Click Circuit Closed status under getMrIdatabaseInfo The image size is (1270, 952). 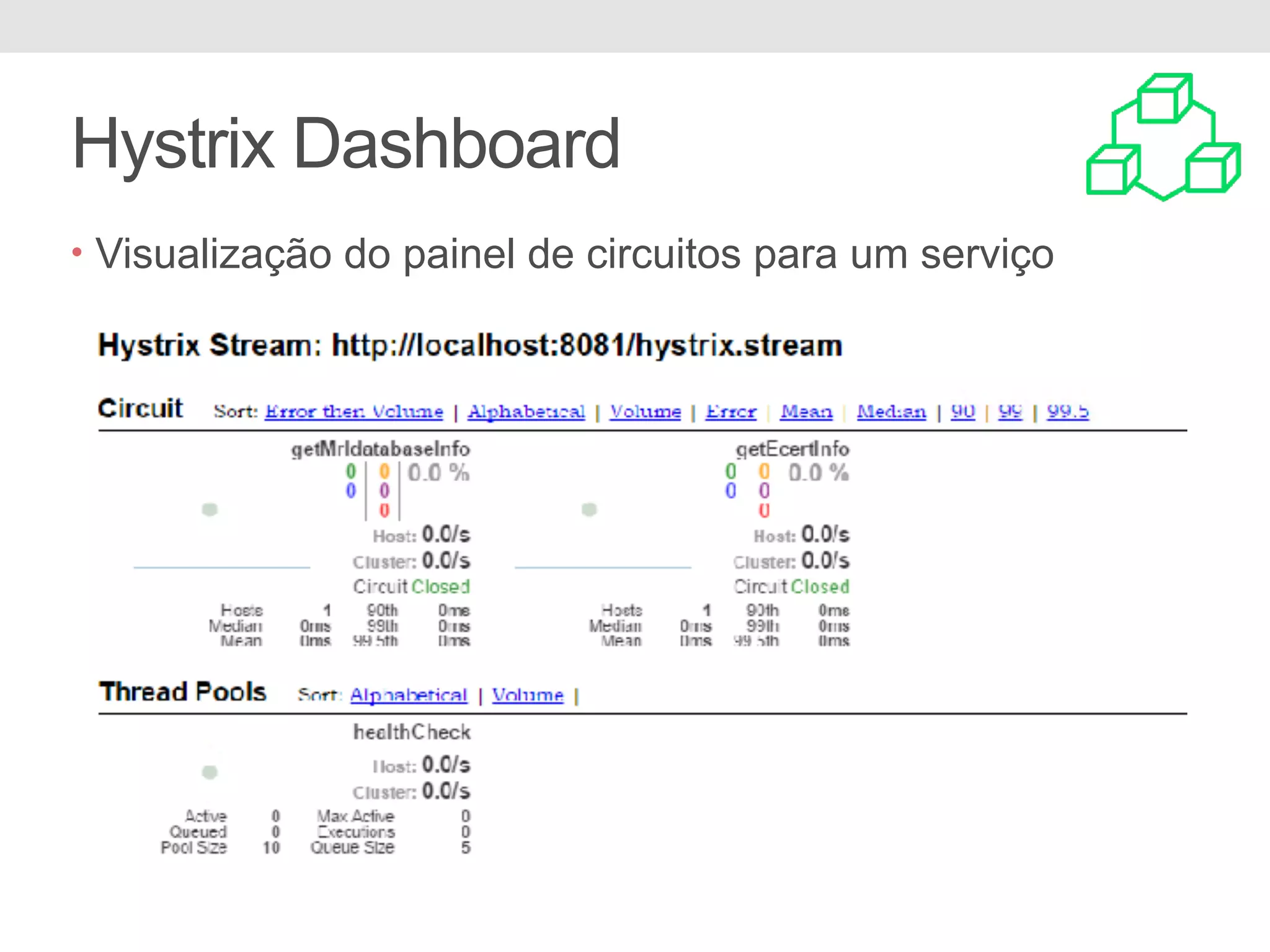click(412, 586)
